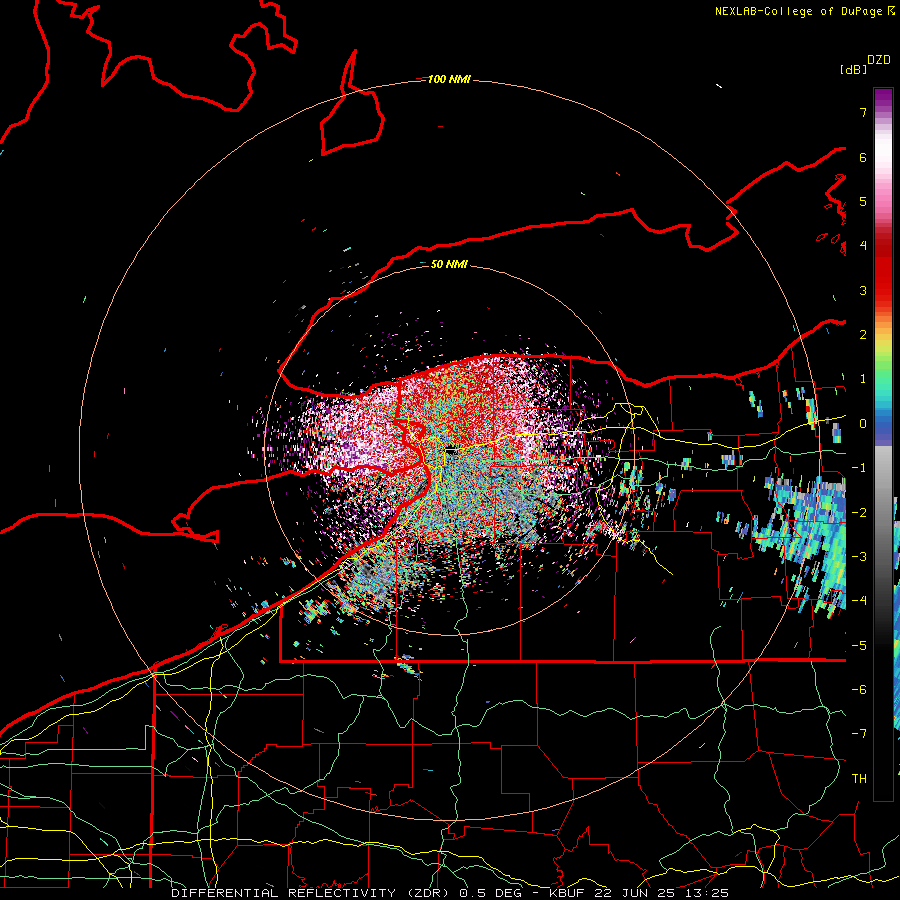Image resolution: width=900 pixels, height=900 pixels.
Task: Click the 5 value on color scale
Action: coord(863,201)
